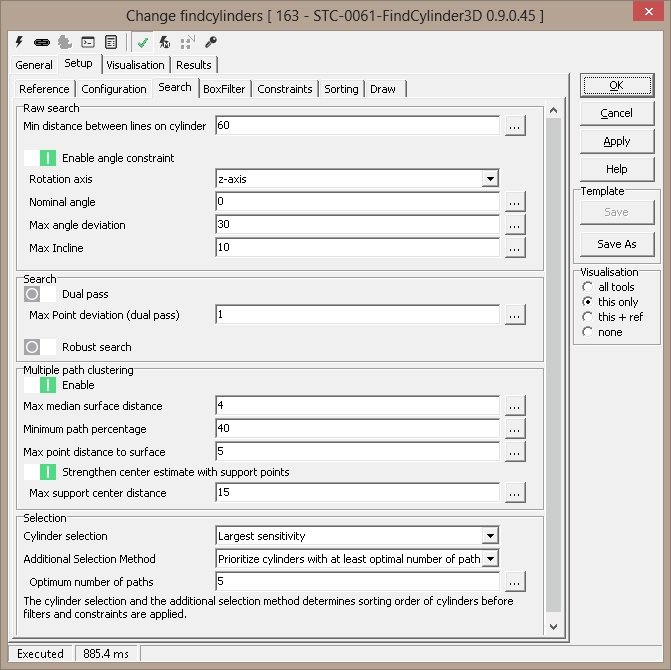
Task: Enable the Robust search toggle
Action: (x=41, y=347)
